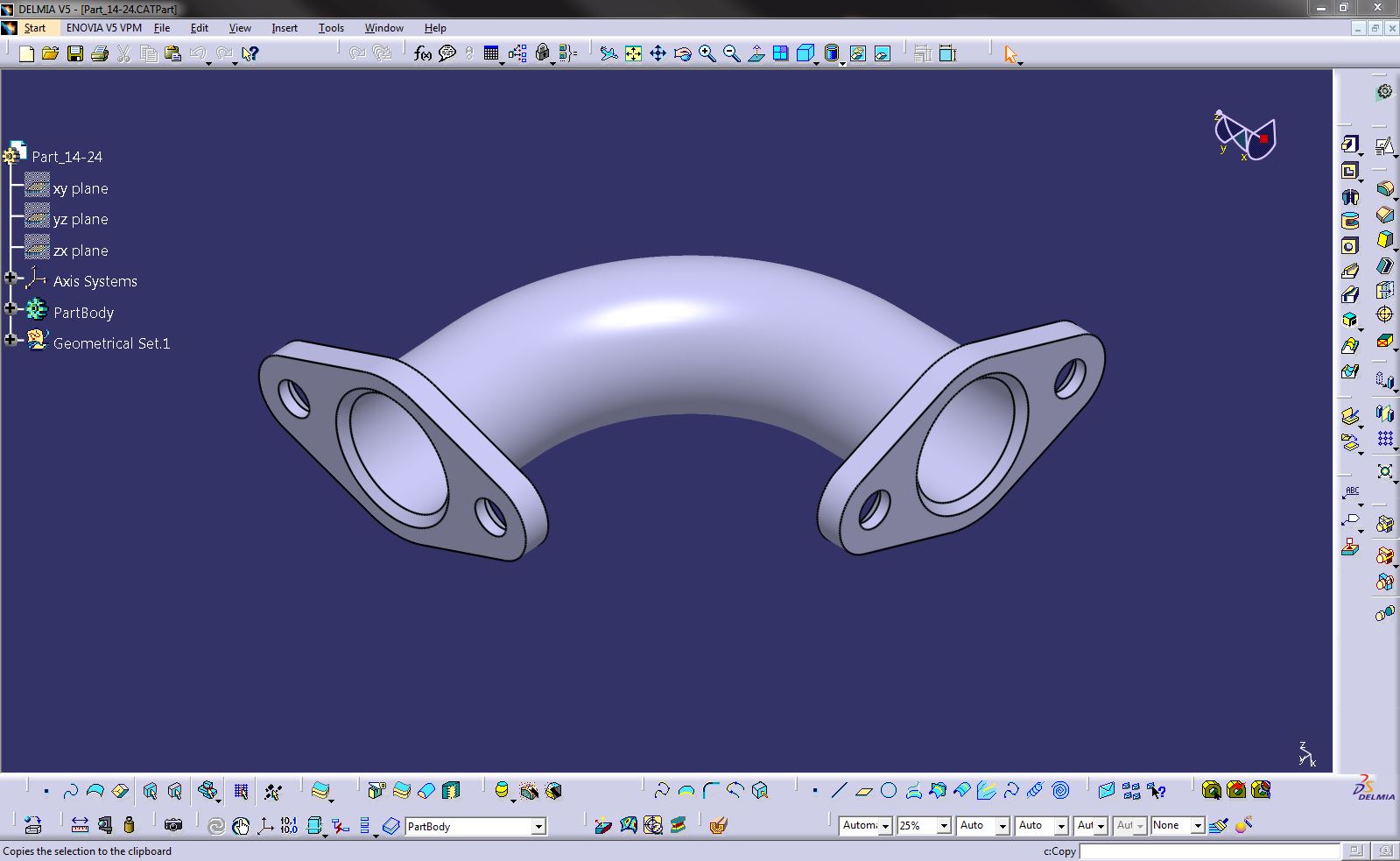Click the What's This help icon
The image size is (1400, 861).
(250, 54)
